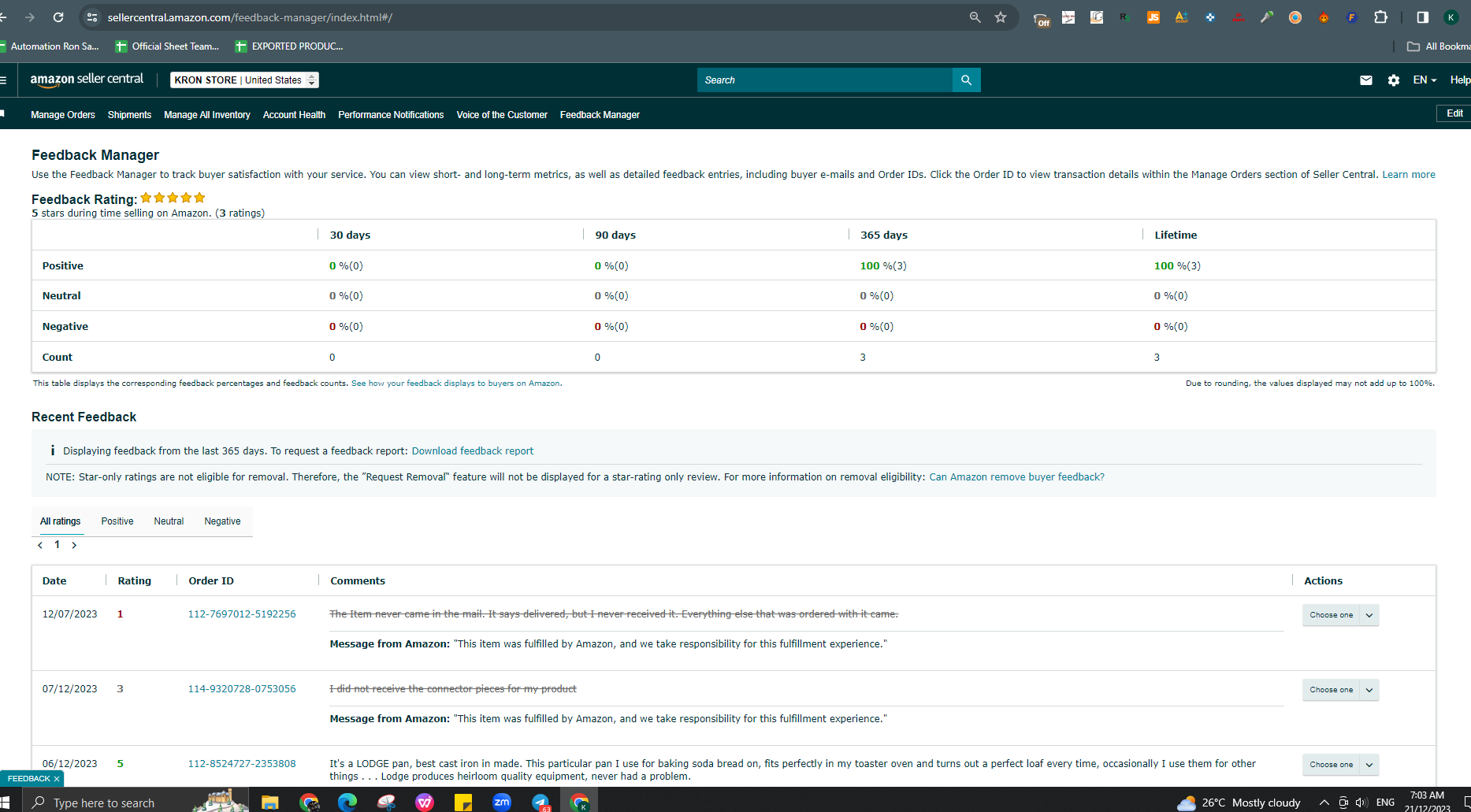Click the Download feedback report link
The height and width of the screenshot is (812, 1471).
(x=473, y=451)
